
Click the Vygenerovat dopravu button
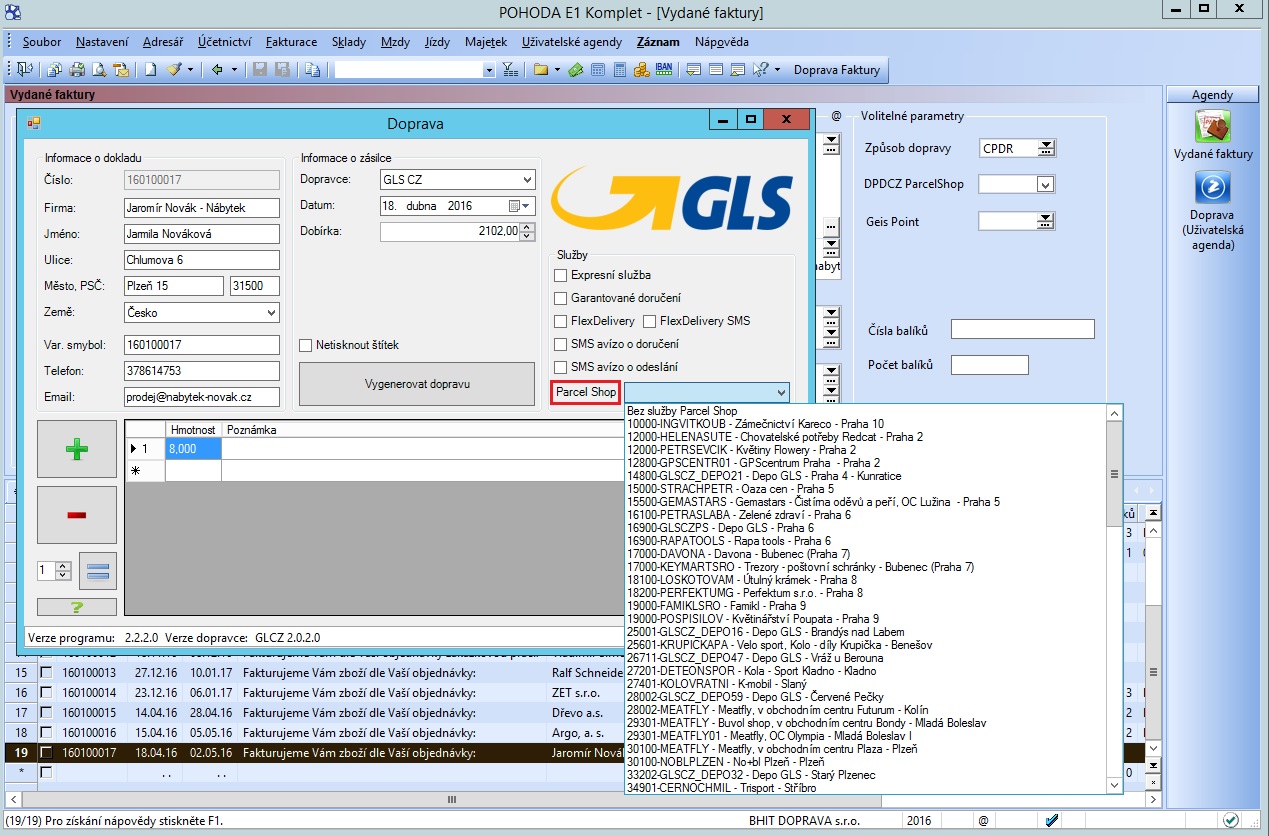coord(417,384)
